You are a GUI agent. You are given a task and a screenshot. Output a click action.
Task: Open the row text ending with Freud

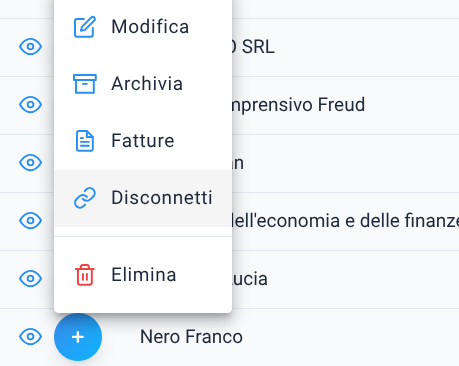point(298,105)
